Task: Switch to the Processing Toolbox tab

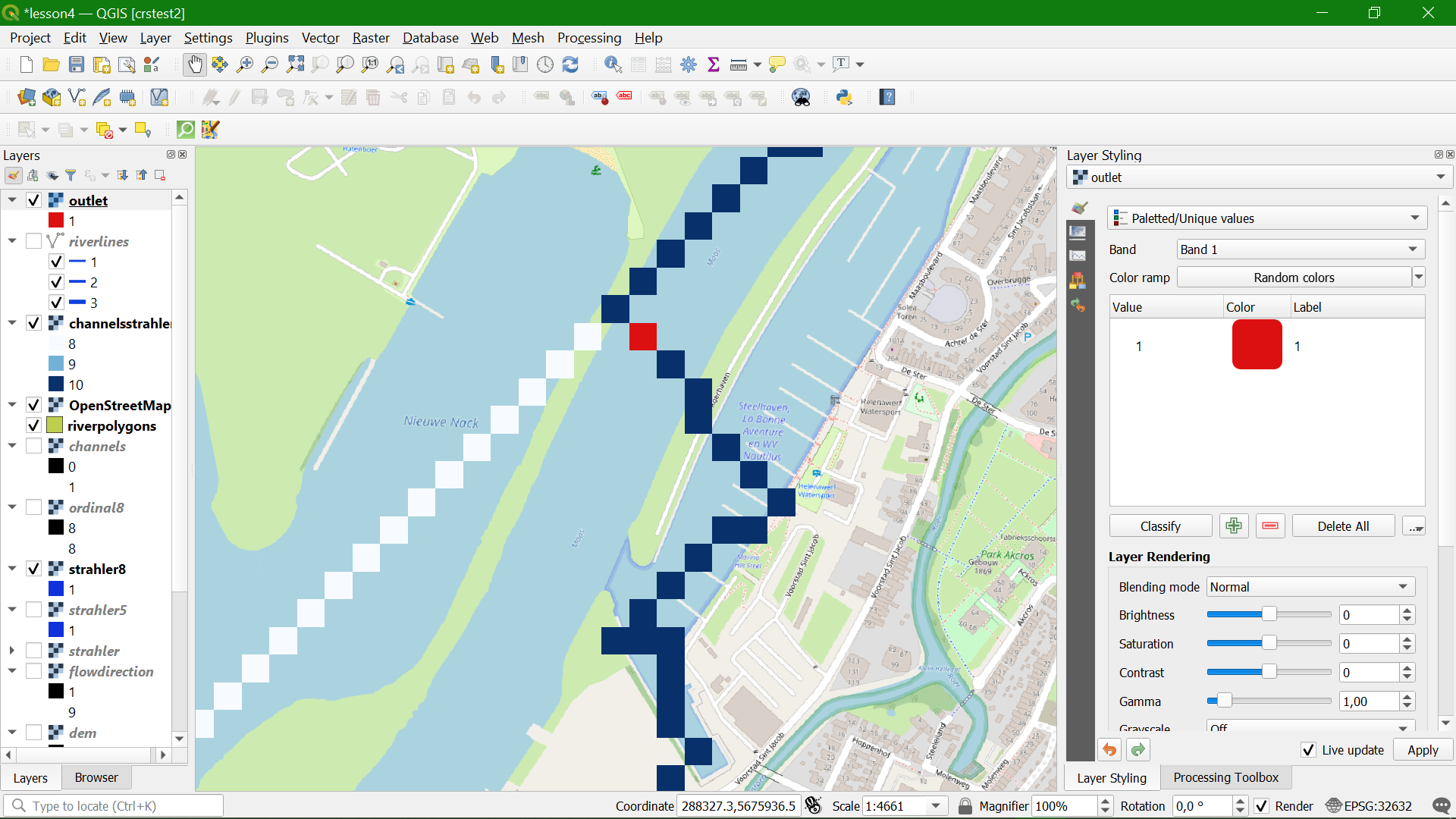Action: (1226, 777)
